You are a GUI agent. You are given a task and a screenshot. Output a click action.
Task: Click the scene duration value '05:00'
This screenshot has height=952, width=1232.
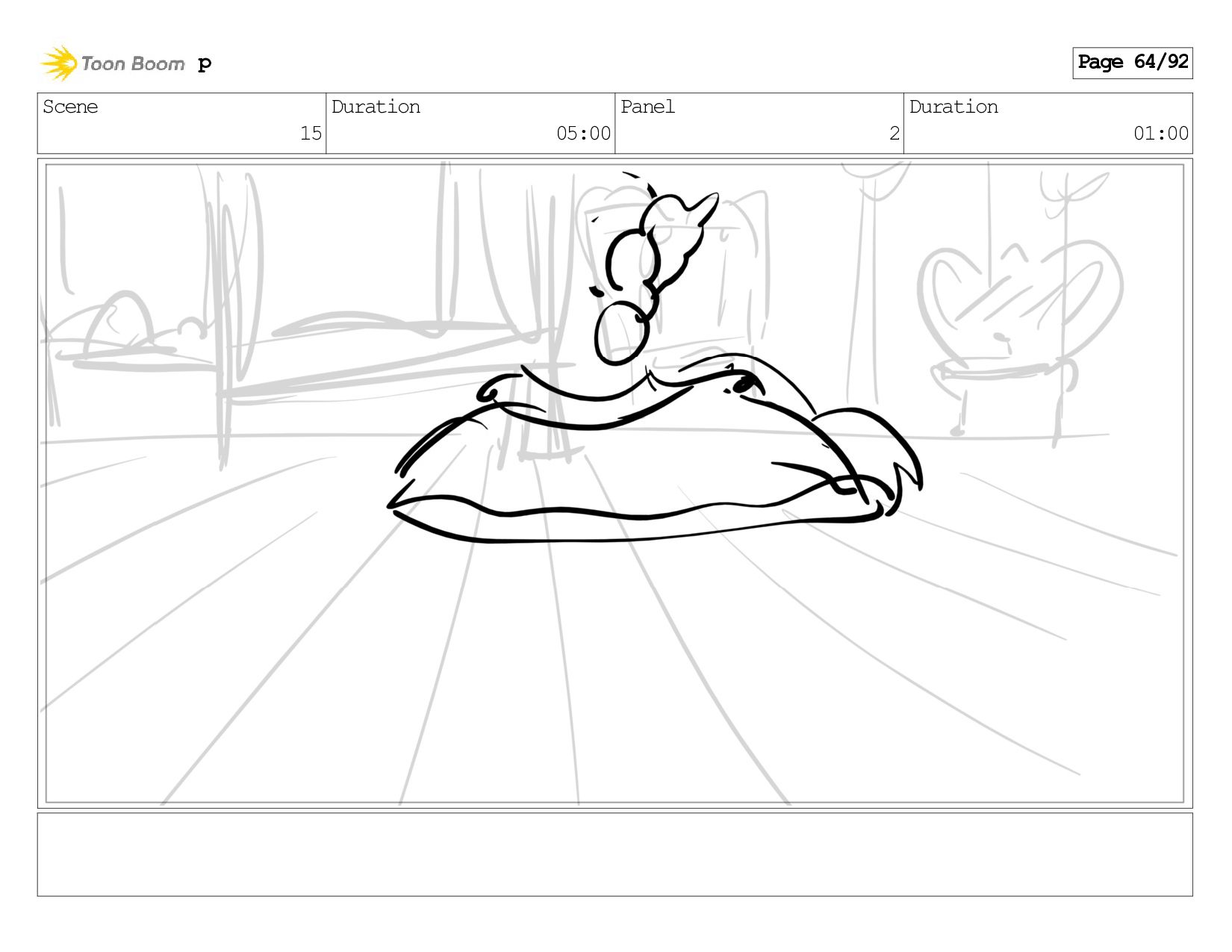583,134
